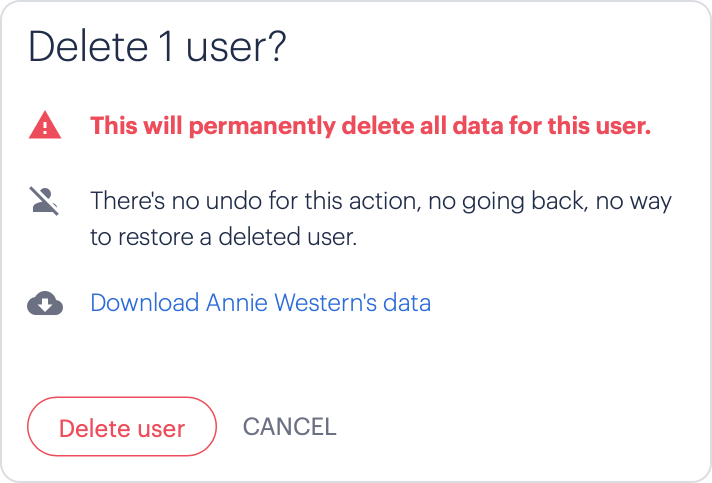The height and width of the screenshot is (483, 712).
Task: Click the crossed-out user icon
Action: (44, 200)
